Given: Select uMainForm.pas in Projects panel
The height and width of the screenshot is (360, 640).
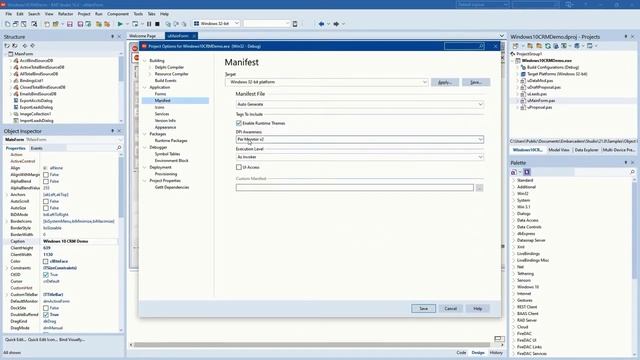Looking at the screenshot, I should point(541,100).
